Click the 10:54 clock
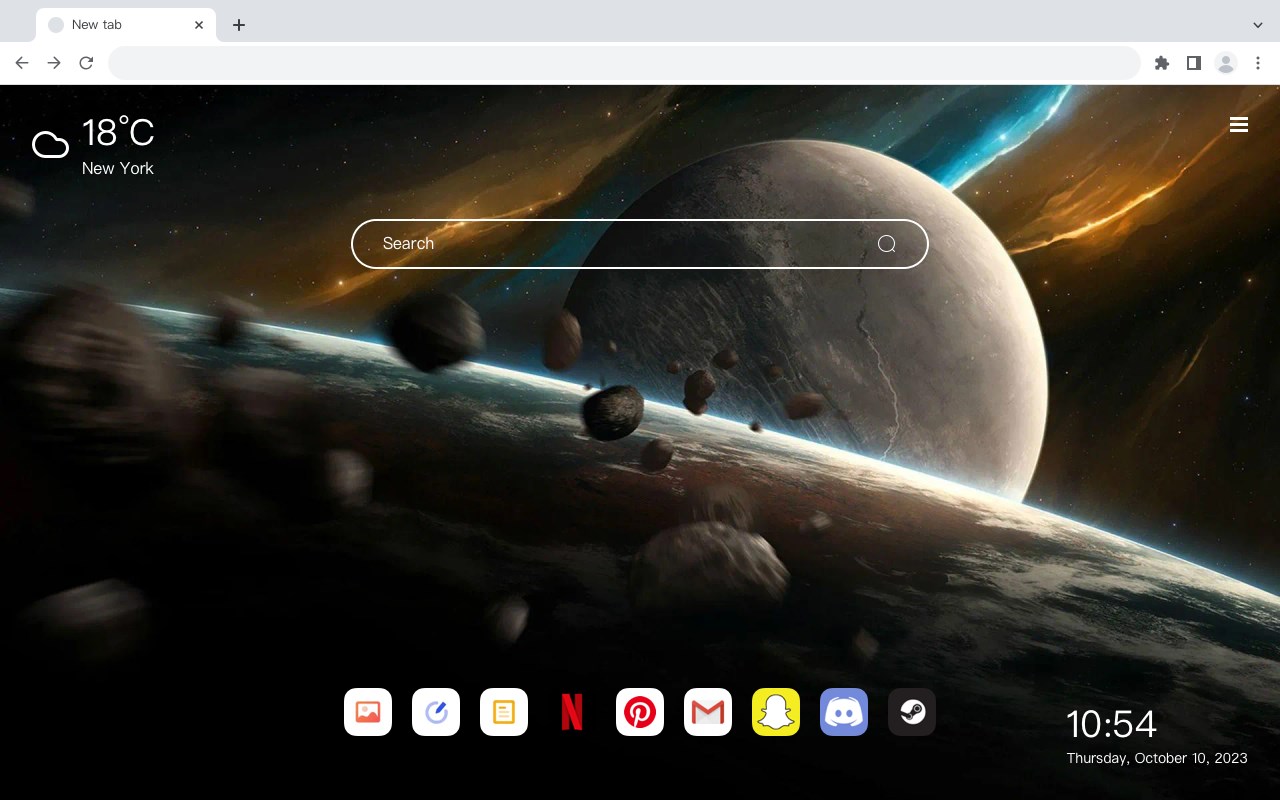The height and width of the screenshot is (800, 1280). [x=1111, y=724]
